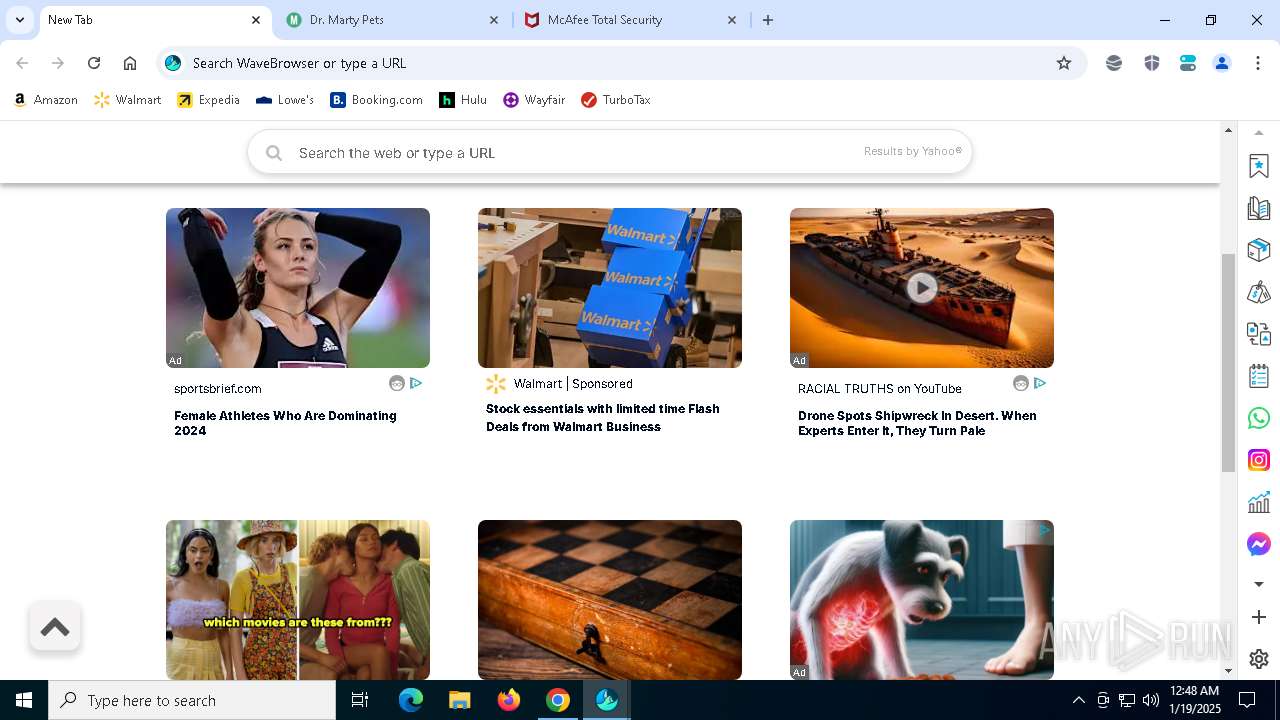Open Messenger in the sidebar
Image resolution: width=1280 pixels, height=720 pixels.
(x=1259, y=544)
